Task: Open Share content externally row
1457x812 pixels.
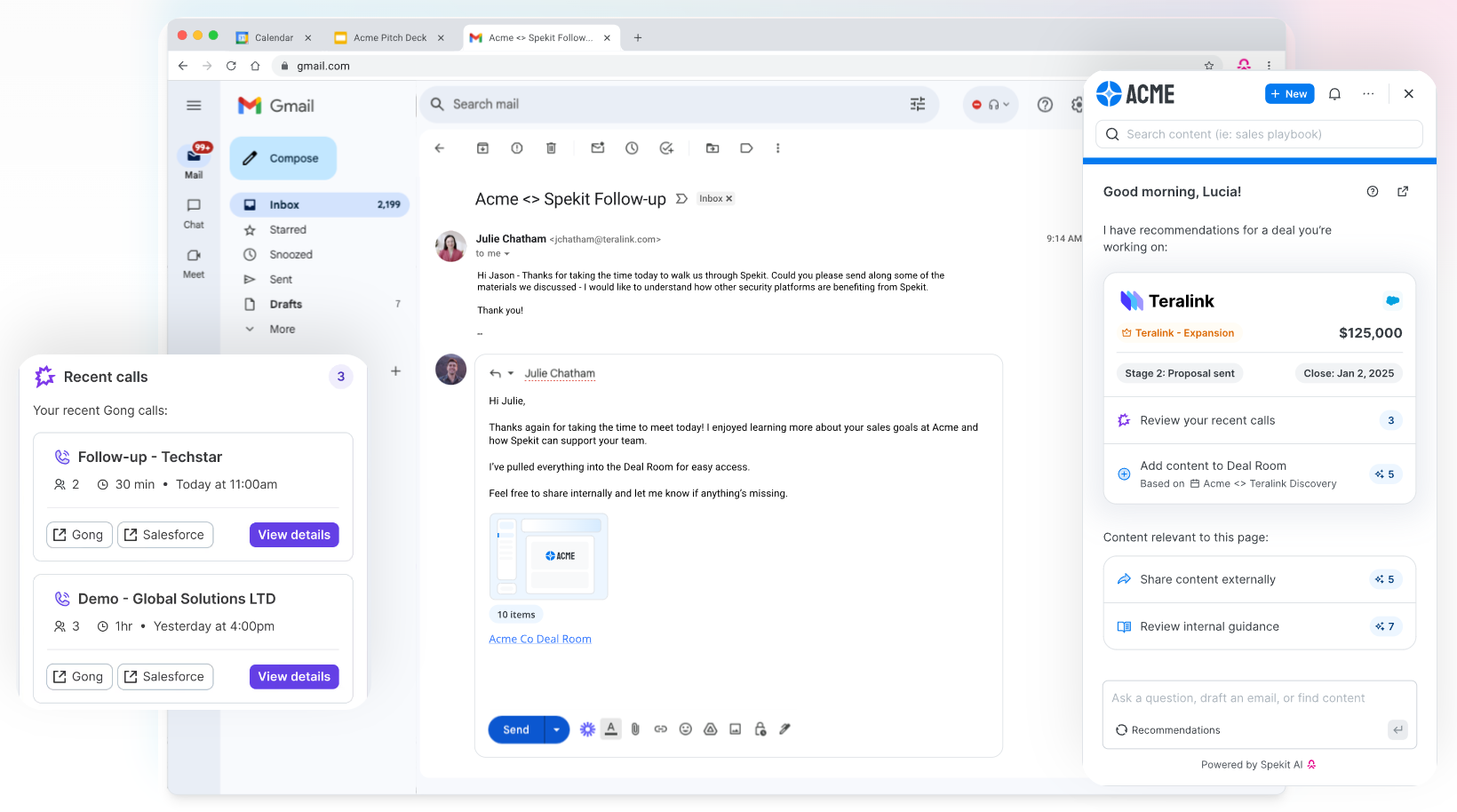Action: pos(1259,579)
